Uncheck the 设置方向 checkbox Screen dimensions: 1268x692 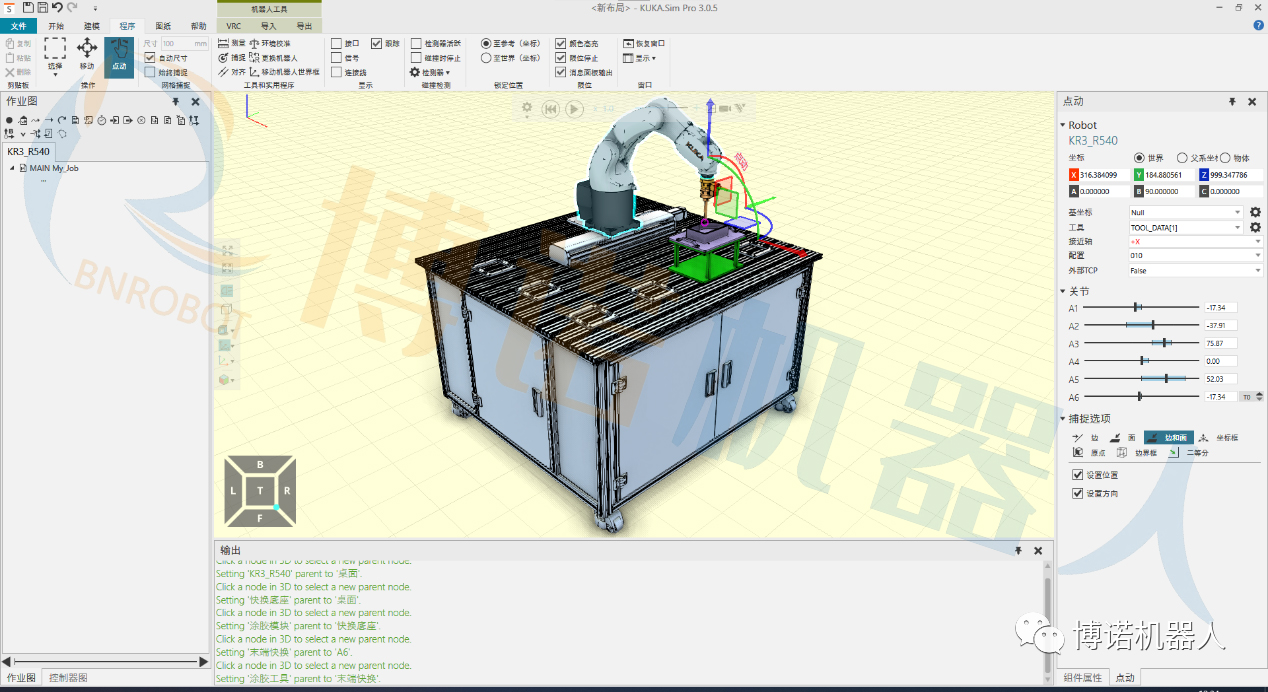click(1077, 493)
